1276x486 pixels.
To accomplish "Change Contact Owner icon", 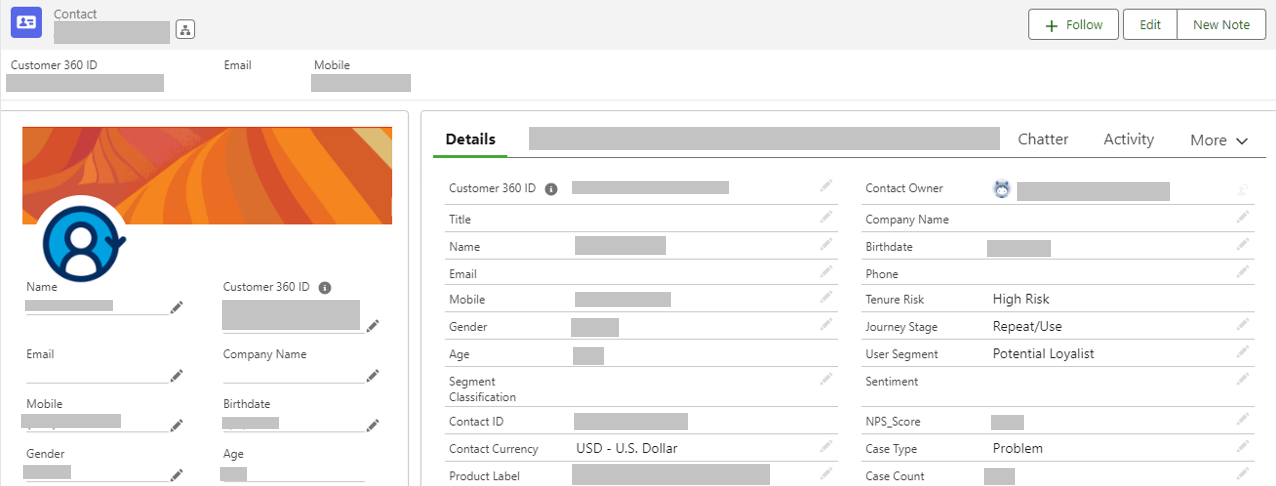I will pos(1243,189).
